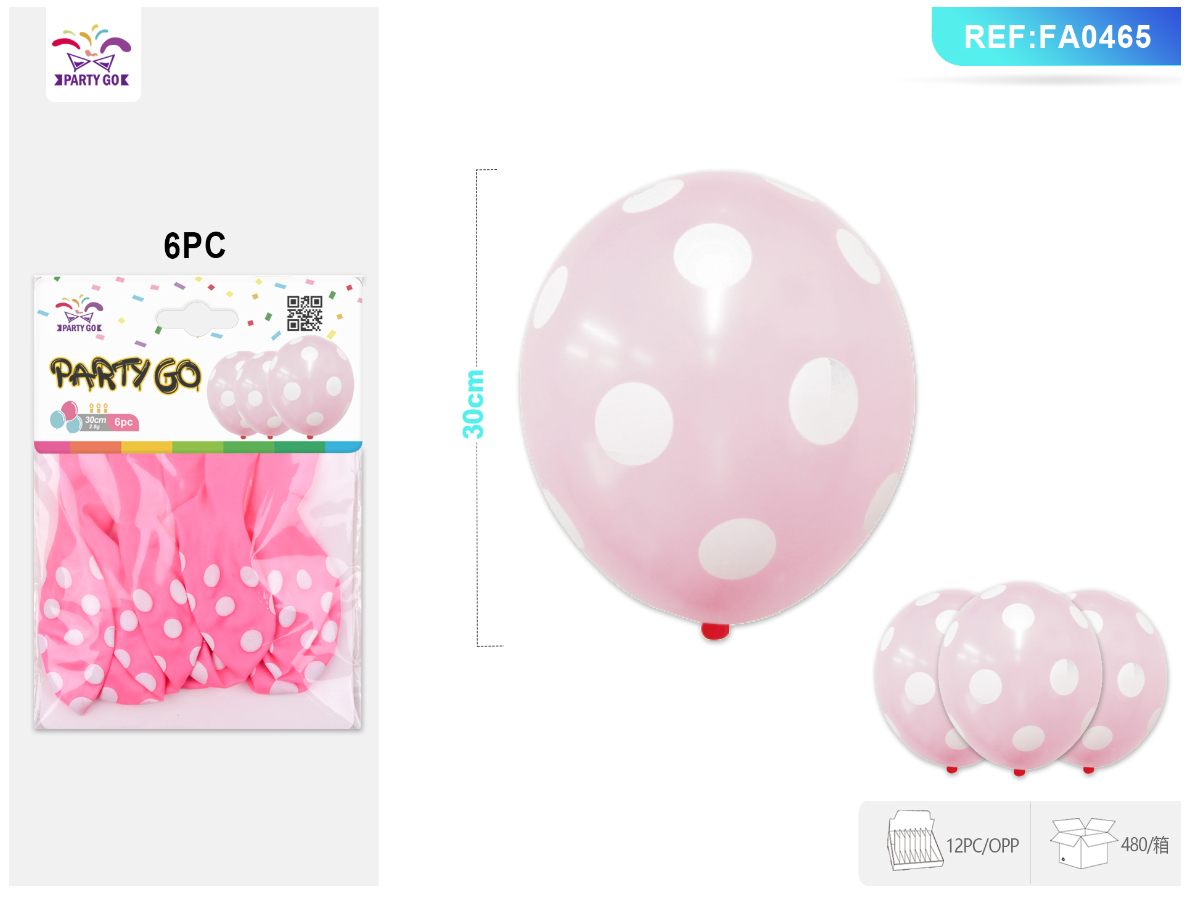The image size is (1200, 900).
Task: Click the rainbow color stripe on package
Action: pyautogui.click(x=198, y=446)
